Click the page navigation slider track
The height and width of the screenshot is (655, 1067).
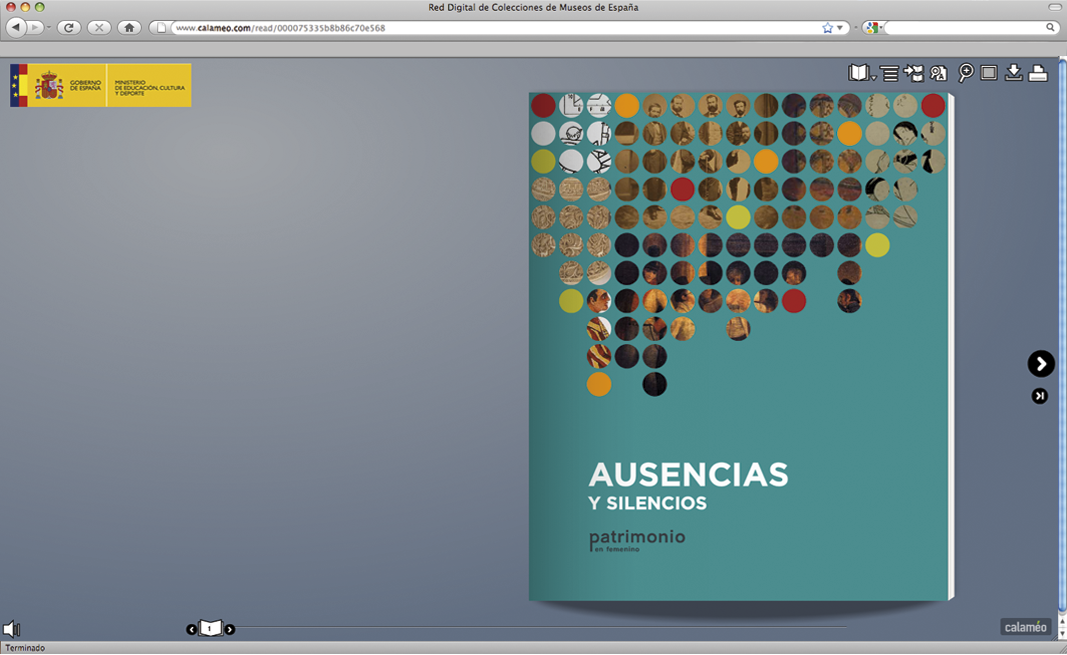[x=540, y=628]
